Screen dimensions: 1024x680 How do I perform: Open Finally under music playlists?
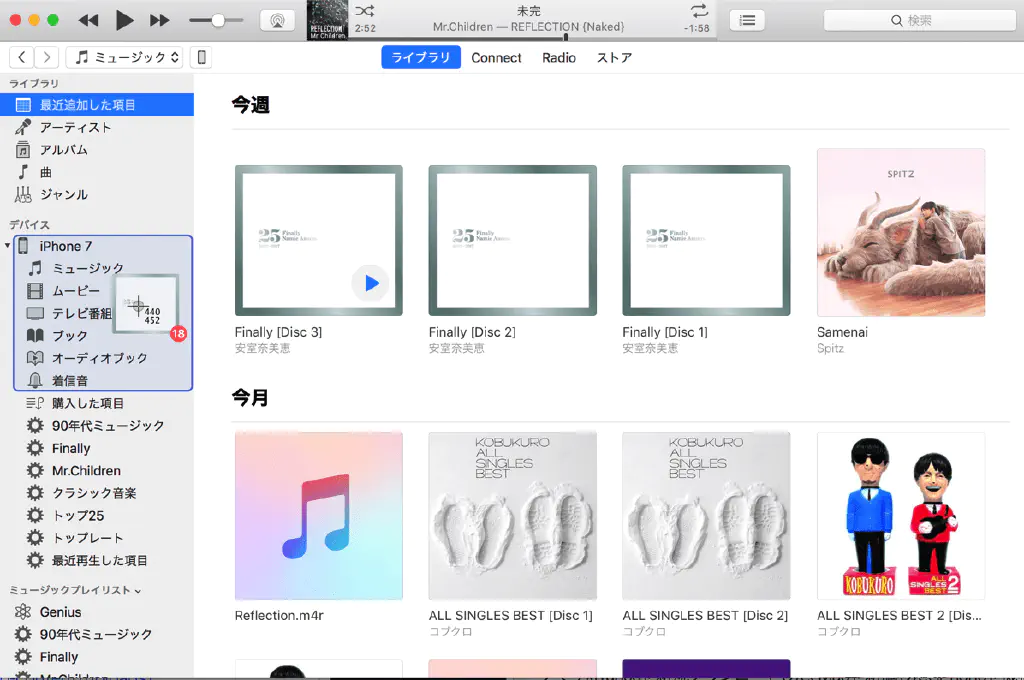pyautogui.click(x=97, y=656)
